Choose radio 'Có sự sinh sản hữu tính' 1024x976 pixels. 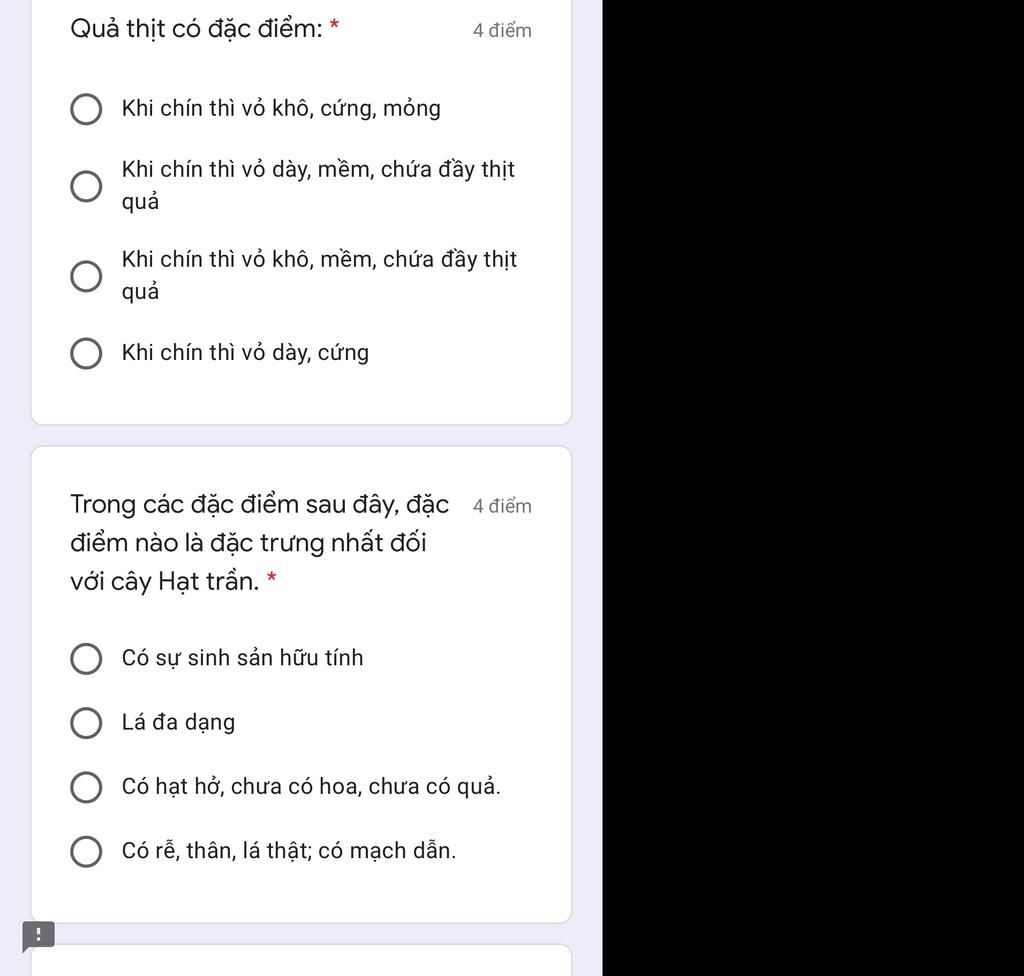86,659
